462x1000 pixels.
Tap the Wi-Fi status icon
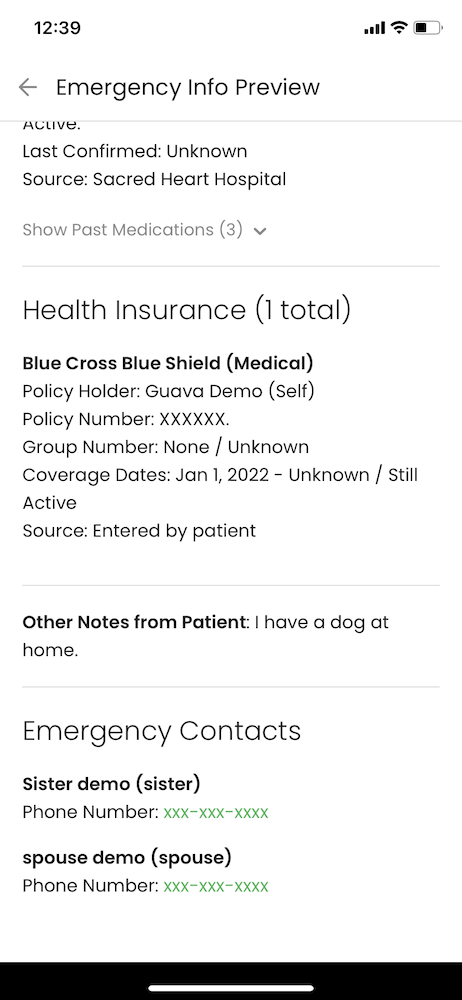tap(399, 27)
